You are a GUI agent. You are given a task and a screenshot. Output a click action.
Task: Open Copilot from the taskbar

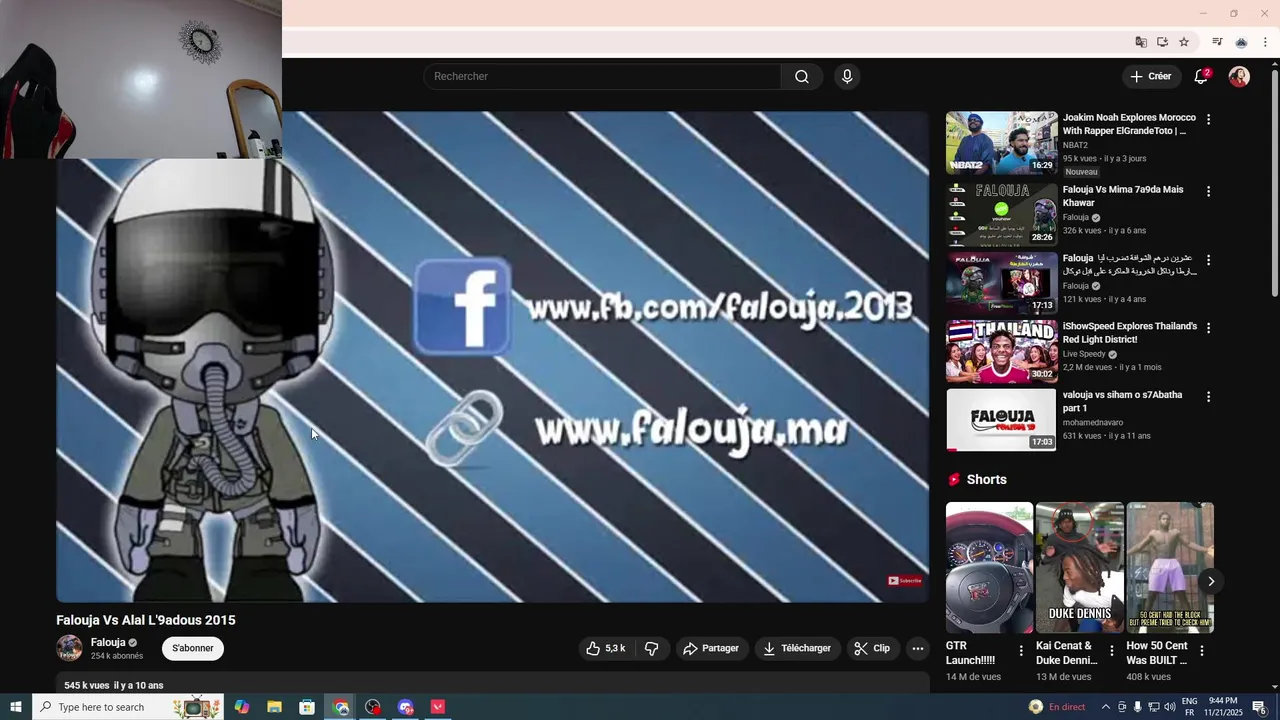tap(242, 707)
